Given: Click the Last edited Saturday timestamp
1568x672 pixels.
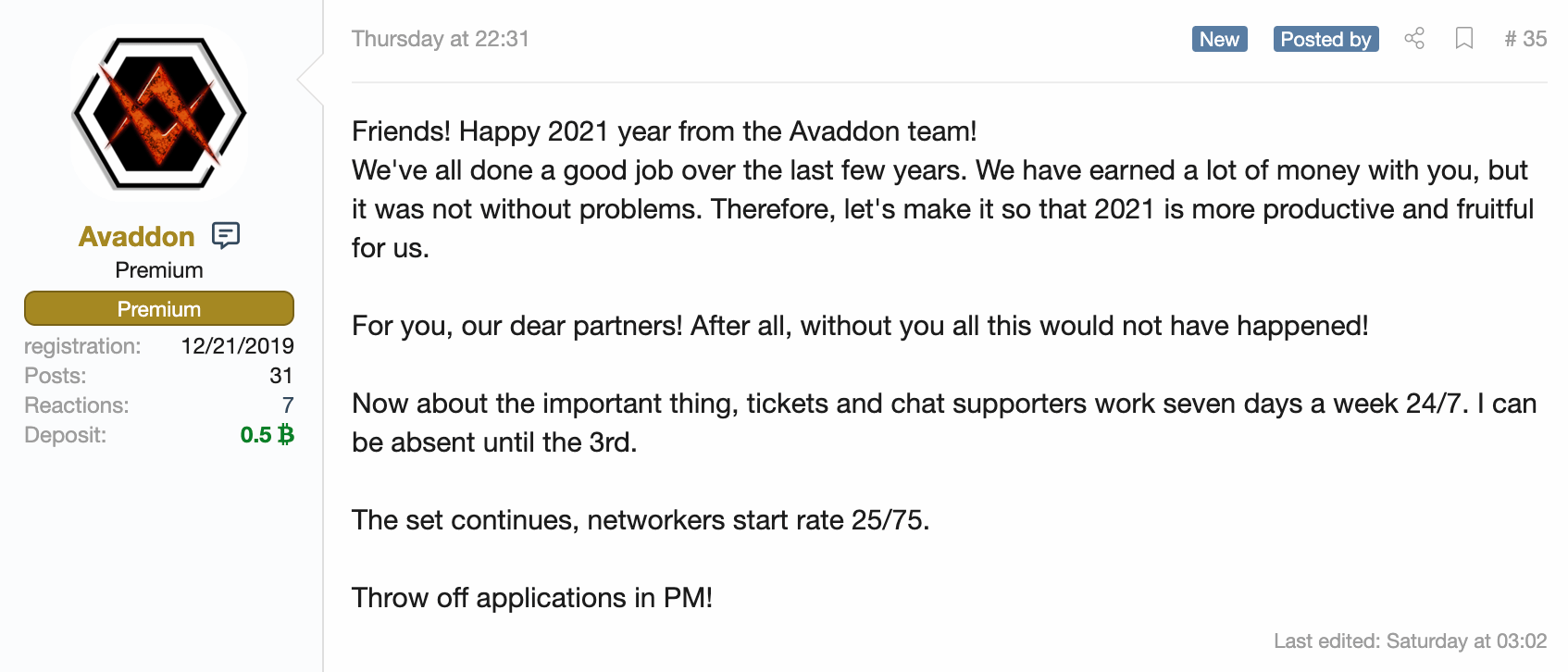Looking at the screenshot, I should point(1411,641).
